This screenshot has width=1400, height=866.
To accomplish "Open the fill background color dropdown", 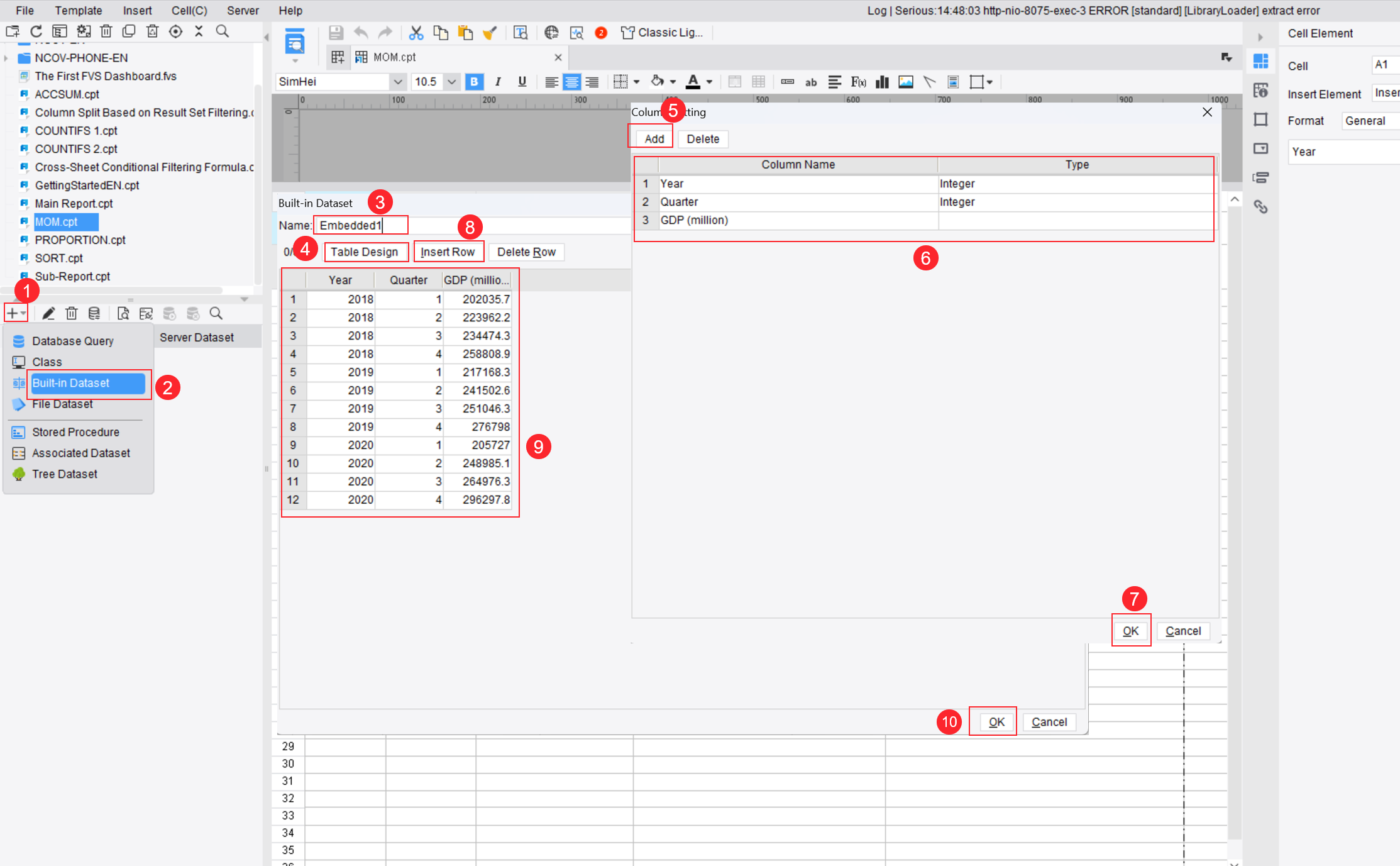I will pyautogui.click(x=673, y=82).
